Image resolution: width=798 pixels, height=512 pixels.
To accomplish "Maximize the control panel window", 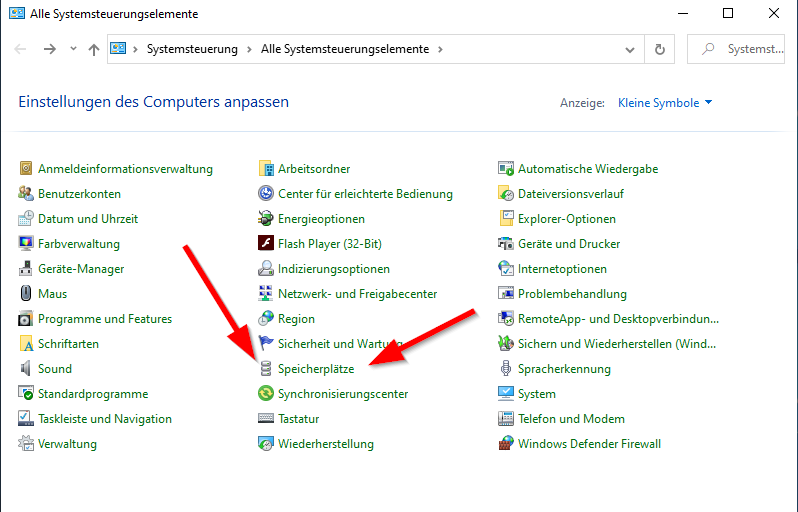I will click(x=728, y=13).
